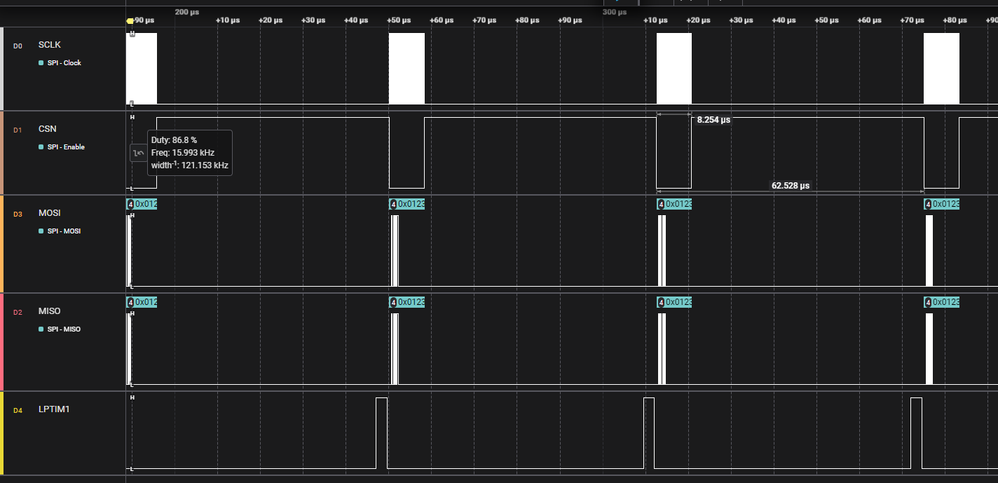Select the LPTIM1 channel label
Screen dimensions: 998x483
54,409
